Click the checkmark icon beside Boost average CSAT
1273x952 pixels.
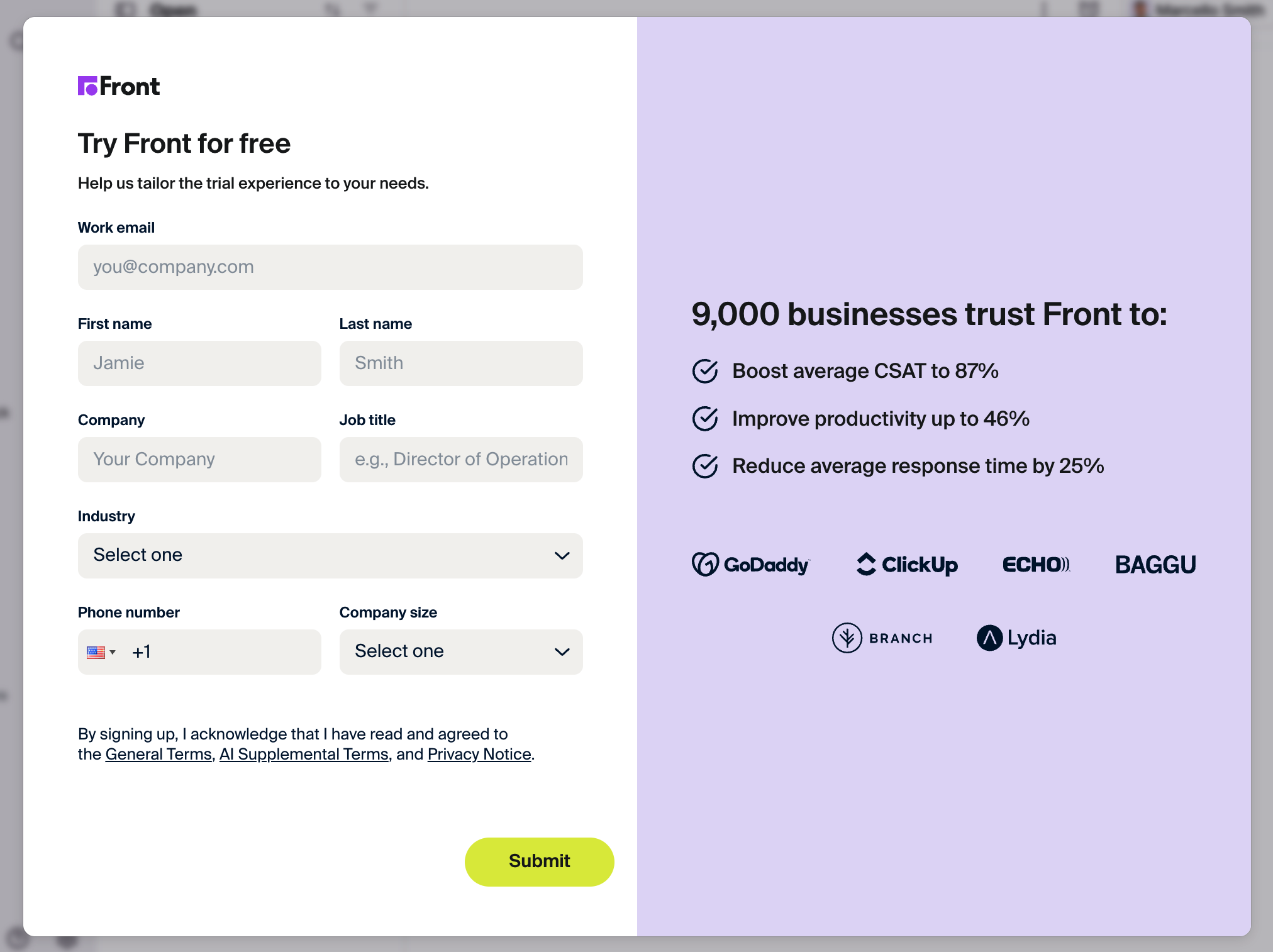tap(705, 371)
